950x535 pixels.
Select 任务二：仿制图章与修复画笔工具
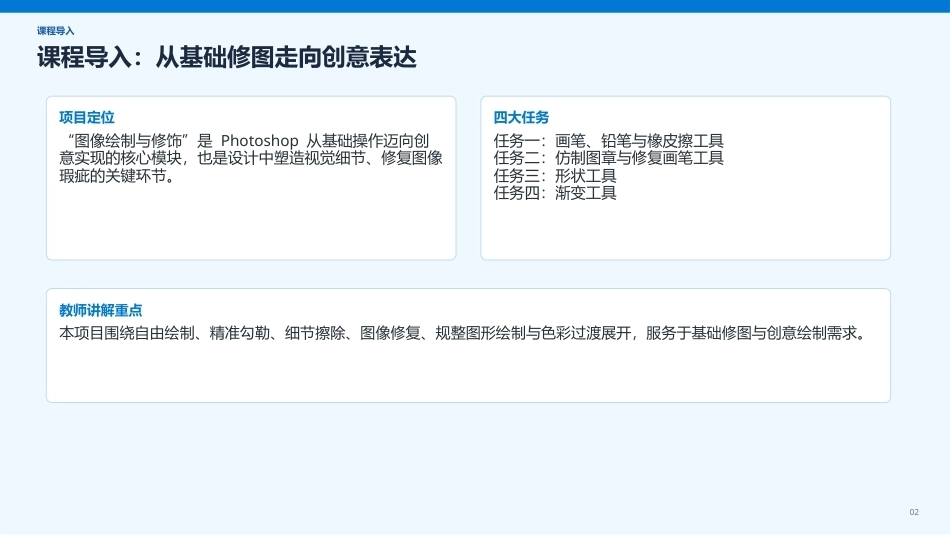point(609,158)
